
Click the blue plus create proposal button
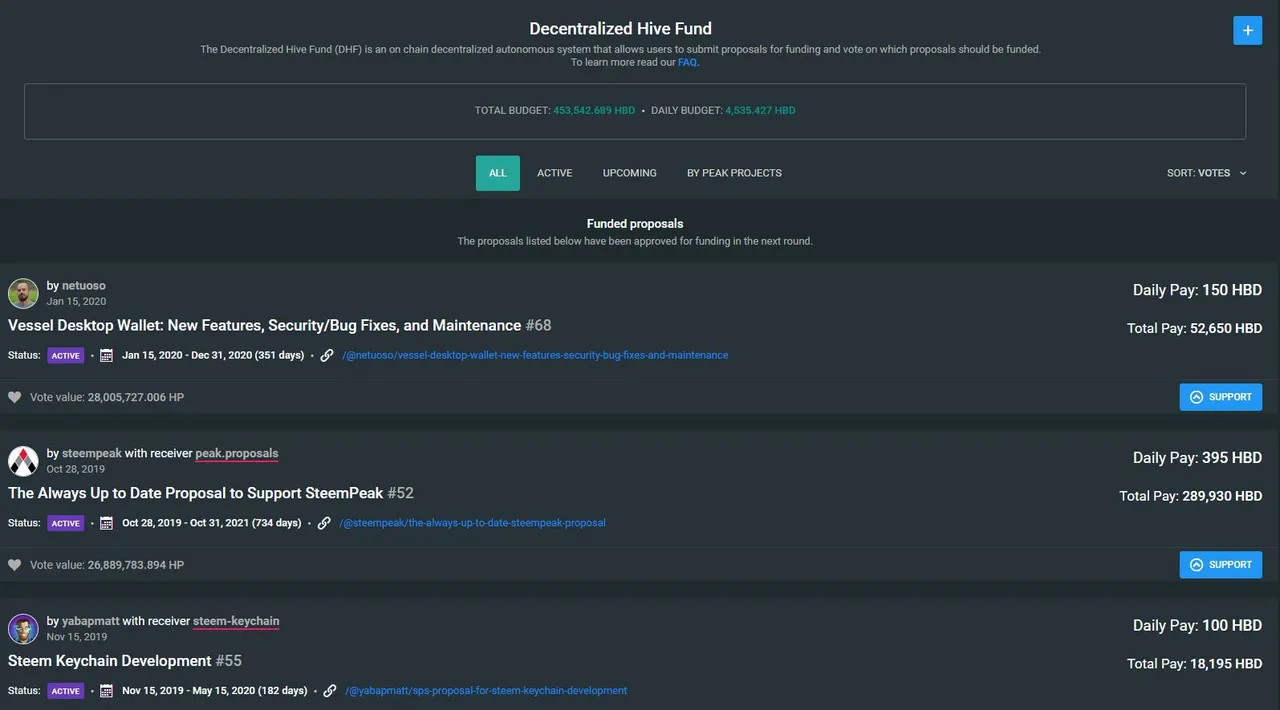(x=1247, y=30)
